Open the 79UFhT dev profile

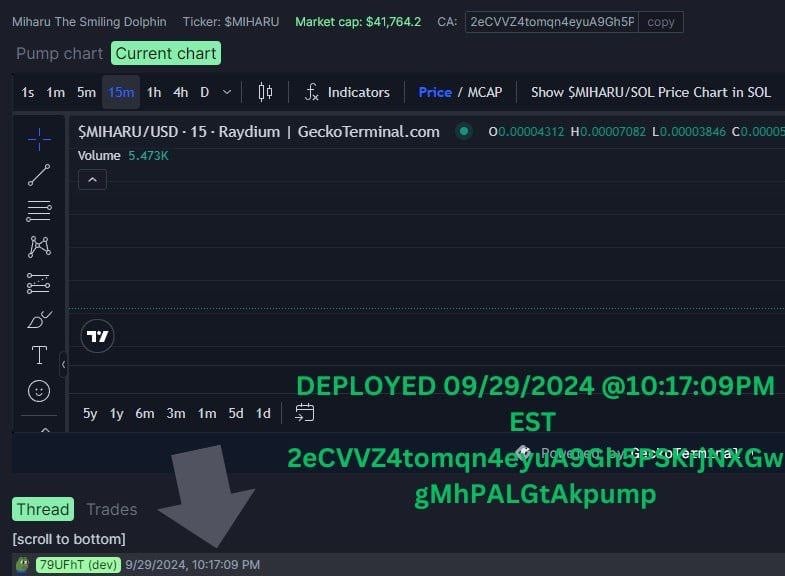[78, 564]
